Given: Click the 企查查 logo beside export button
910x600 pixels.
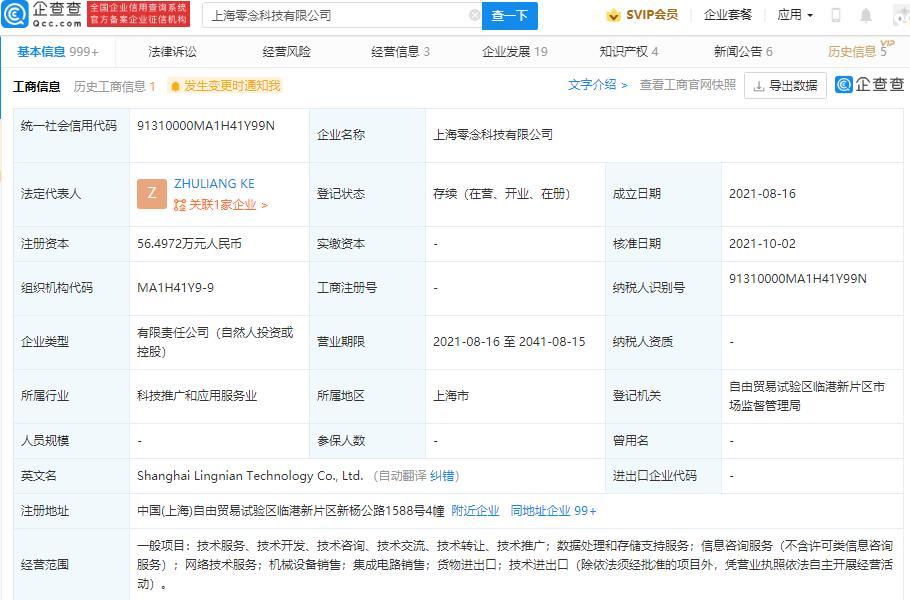Looking at the screenshot, I should (869, 85).
